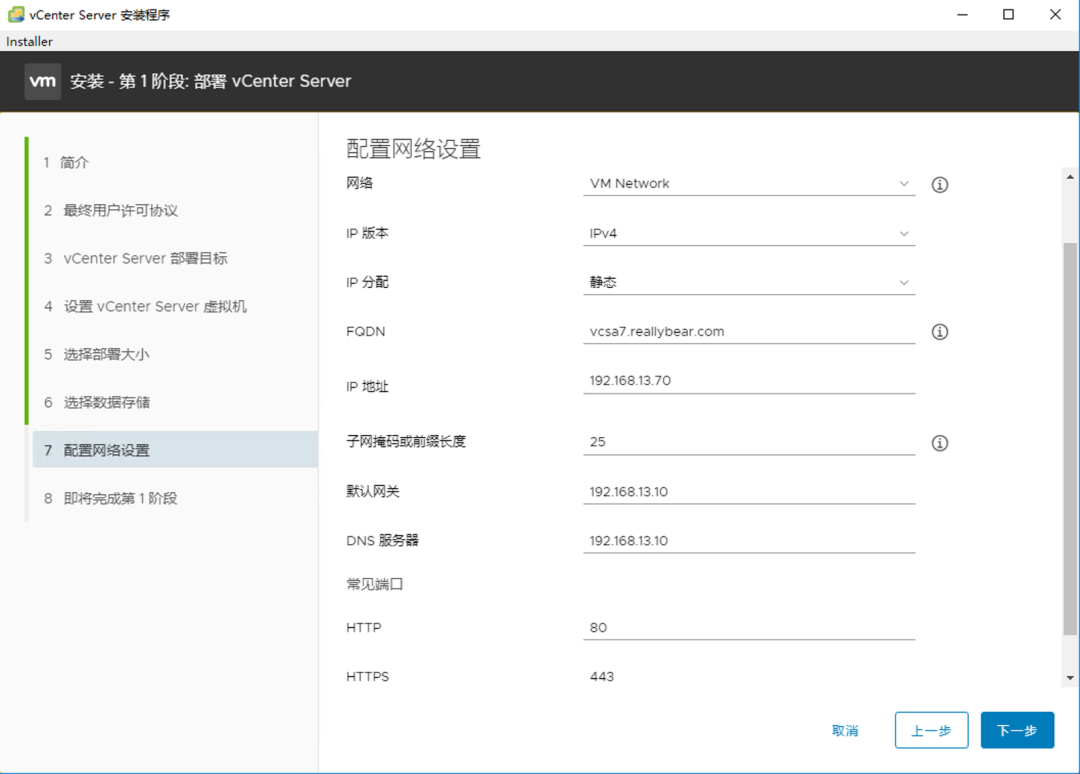1080x774 pixels.
Task: Click the 默认网关 input field
Action: (x=749, y=492)
